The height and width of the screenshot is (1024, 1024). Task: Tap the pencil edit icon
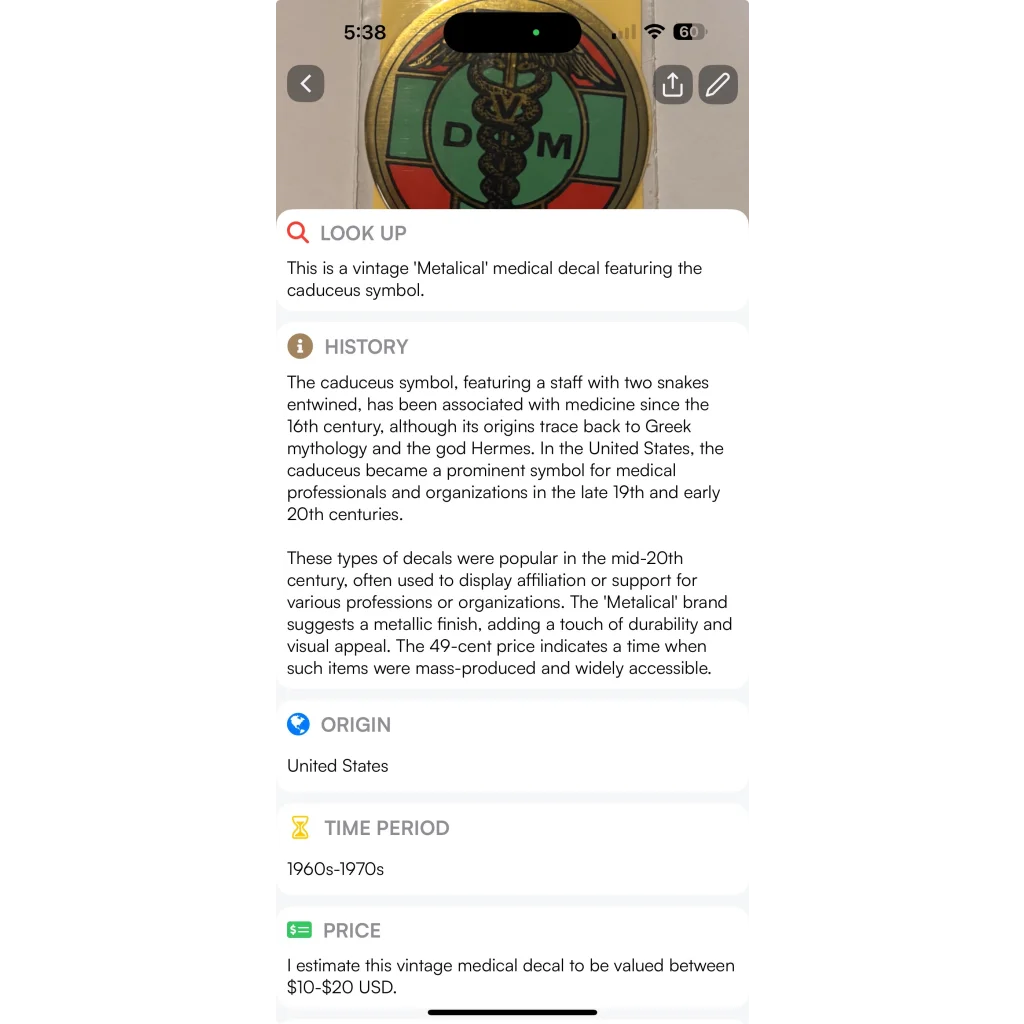tap(718, 84)
